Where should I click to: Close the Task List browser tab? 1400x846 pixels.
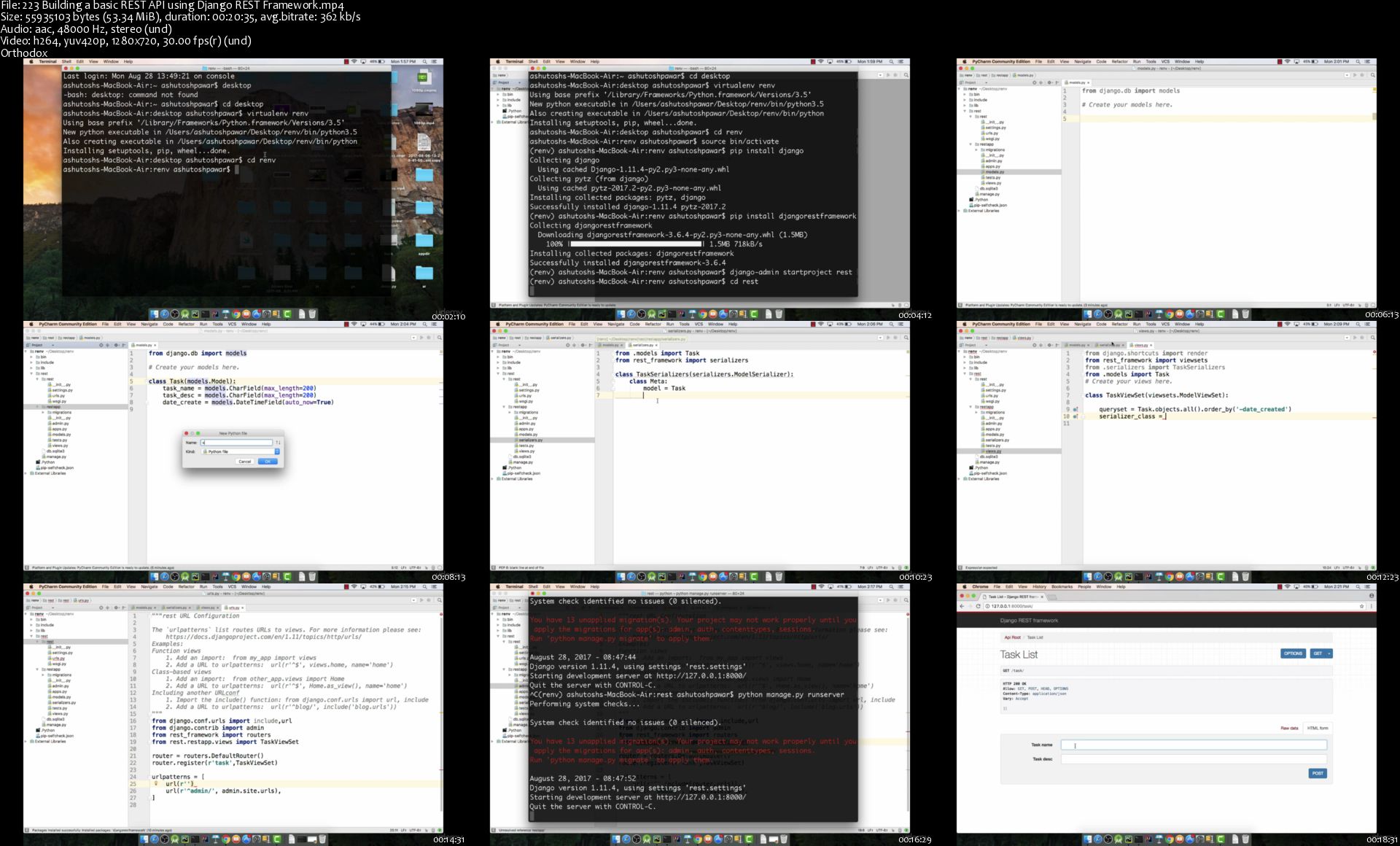point(1042,597)
